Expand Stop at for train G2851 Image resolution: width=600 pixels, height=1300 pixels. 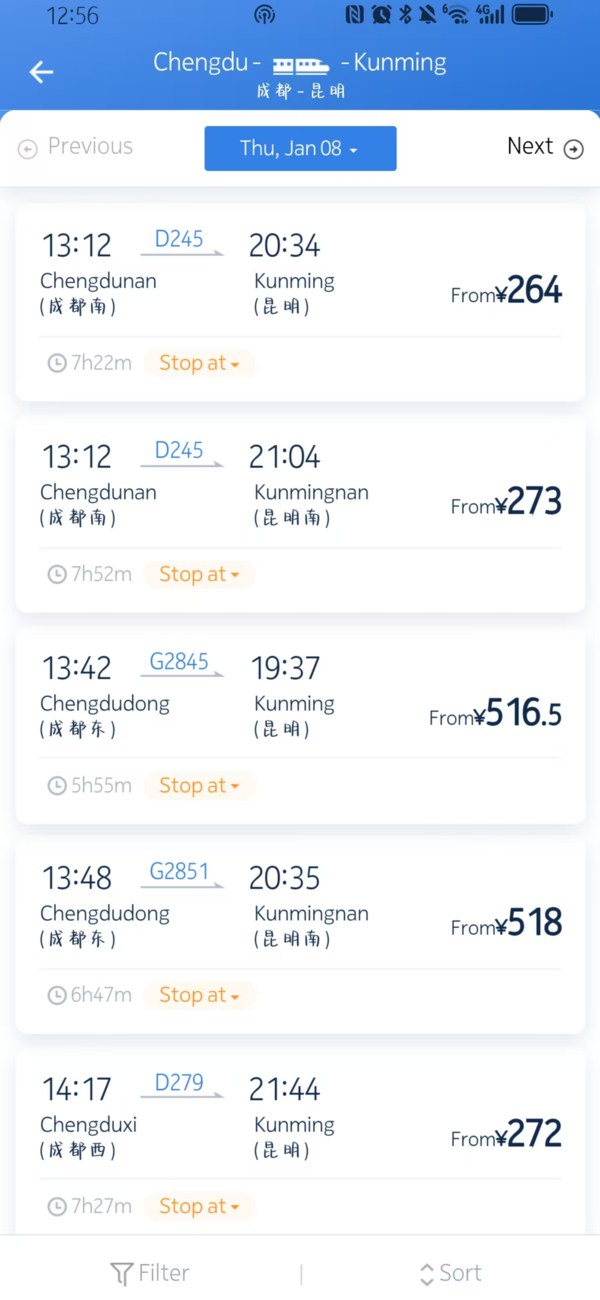[x=199, y=995]
